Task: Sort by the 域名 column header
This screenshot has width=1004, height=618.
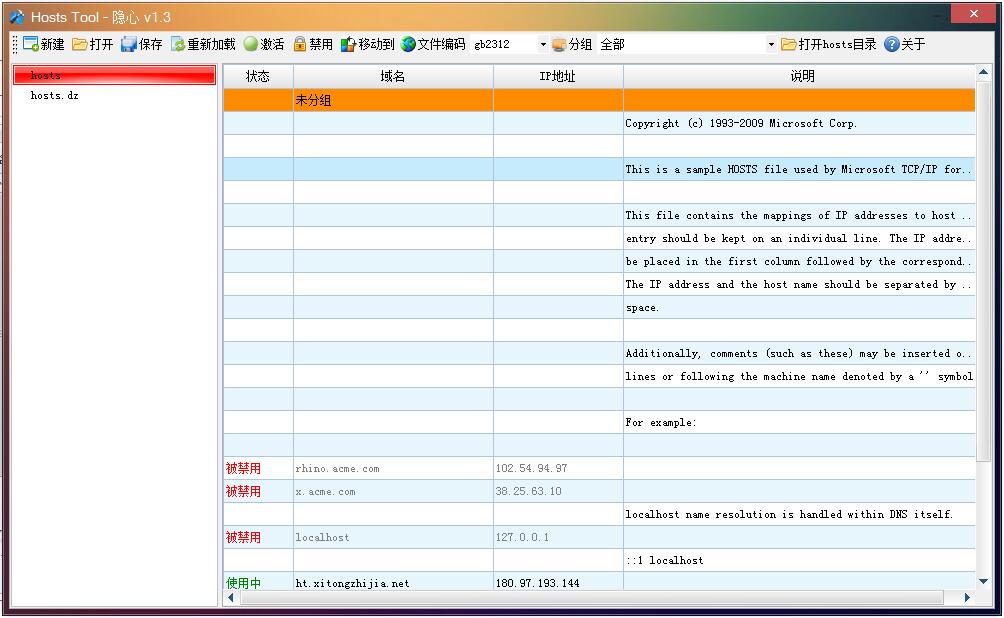Action: 393,76
